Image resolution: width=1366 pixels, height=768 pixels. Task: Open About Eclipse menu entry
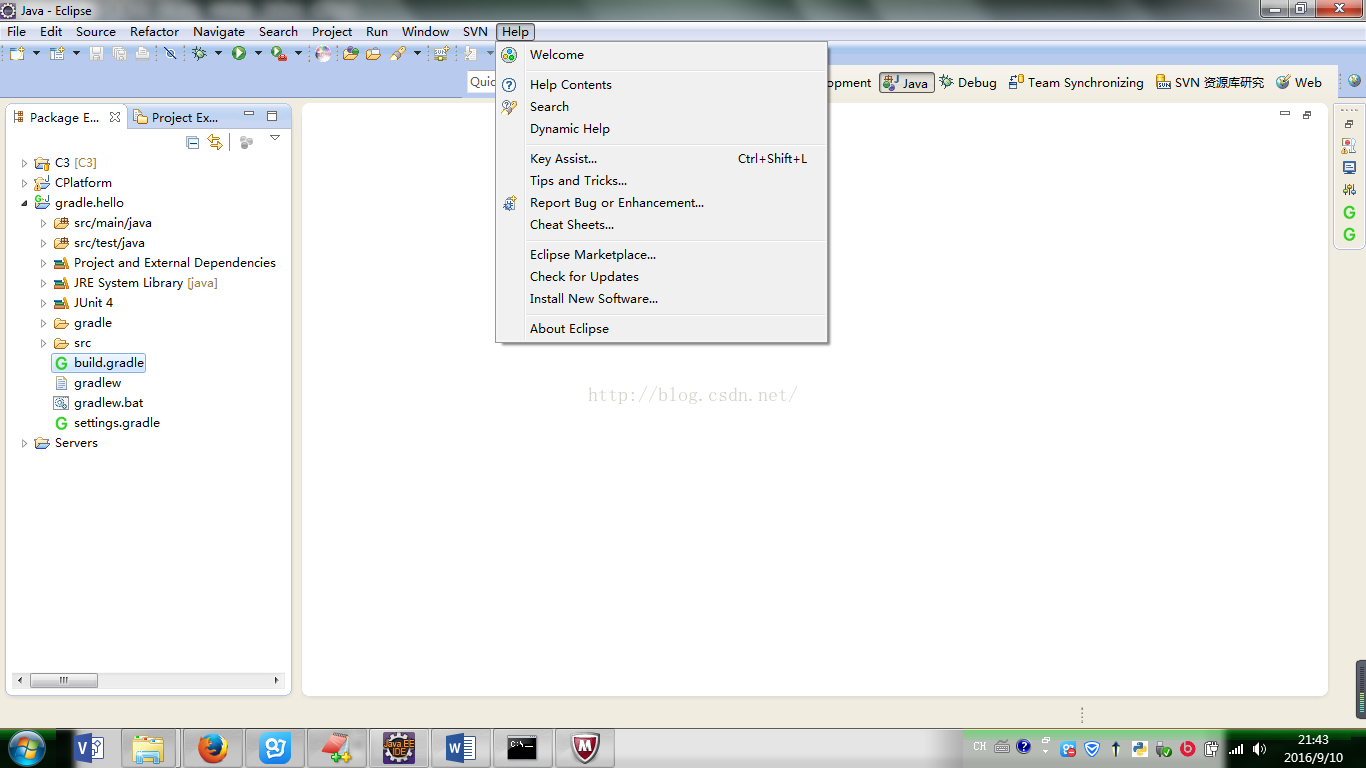[661, 329]
